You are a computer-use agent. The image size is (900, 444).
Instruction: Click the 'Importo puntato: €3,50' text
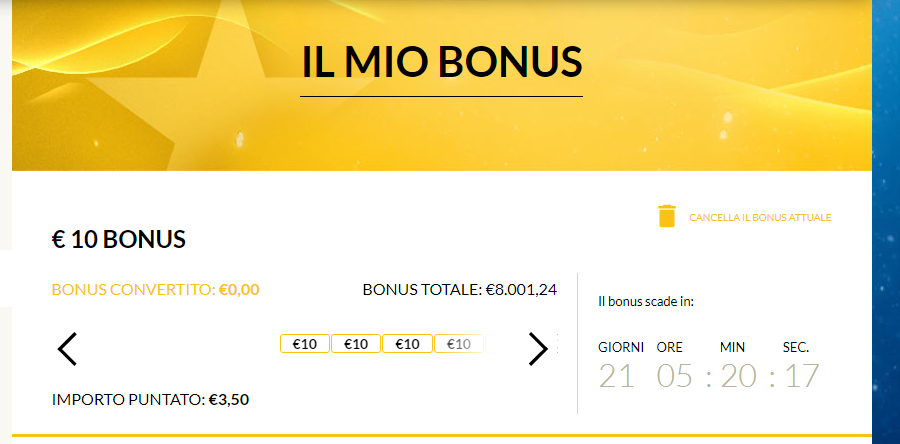tap(150, 399)
